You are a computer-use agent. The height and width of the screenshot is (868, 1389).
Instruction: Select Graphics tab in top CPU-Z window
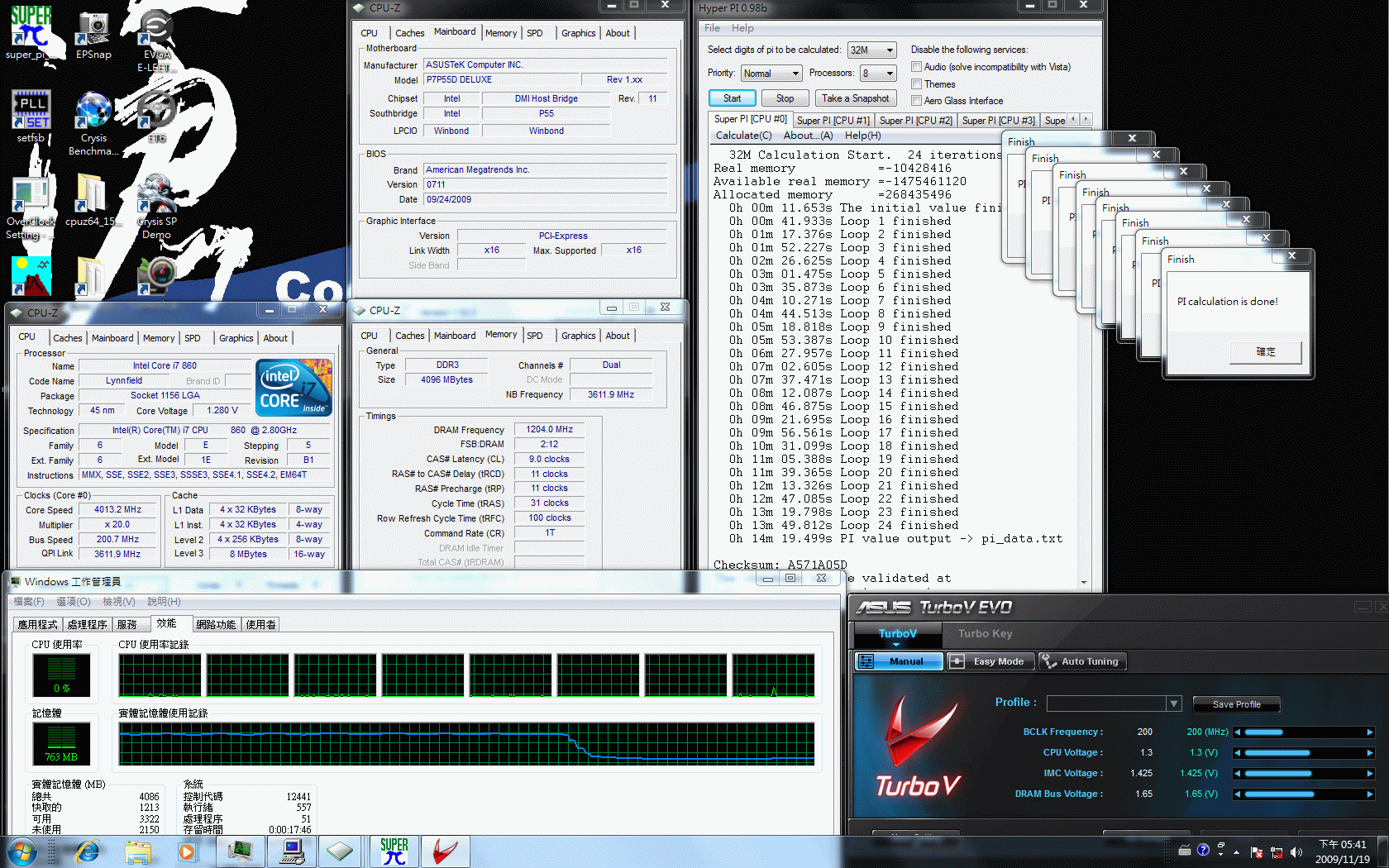578,33
